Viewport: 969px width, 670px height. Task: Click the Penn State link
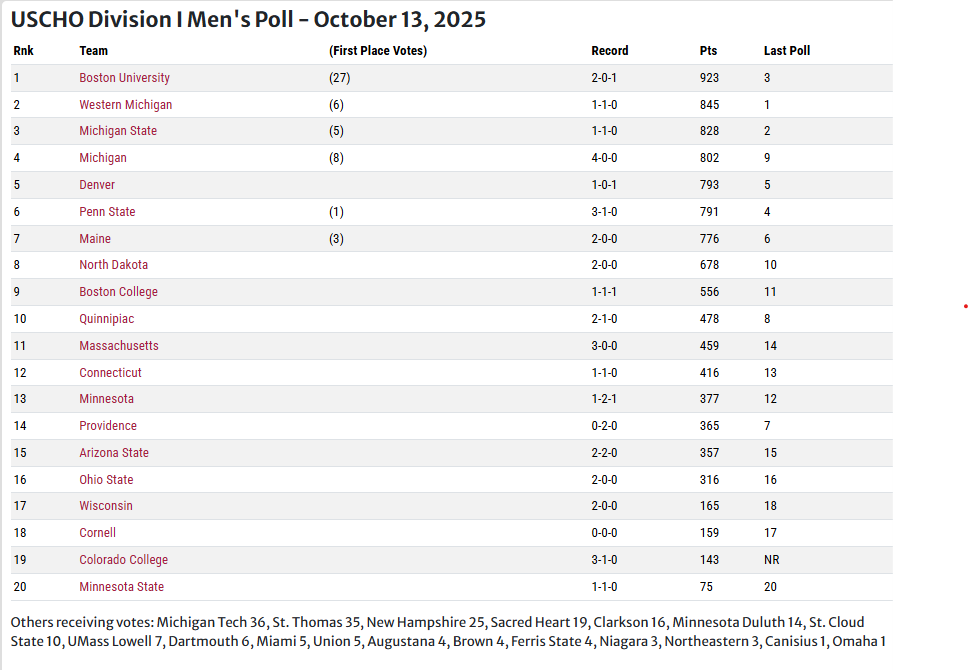click(x=107, y=212)
